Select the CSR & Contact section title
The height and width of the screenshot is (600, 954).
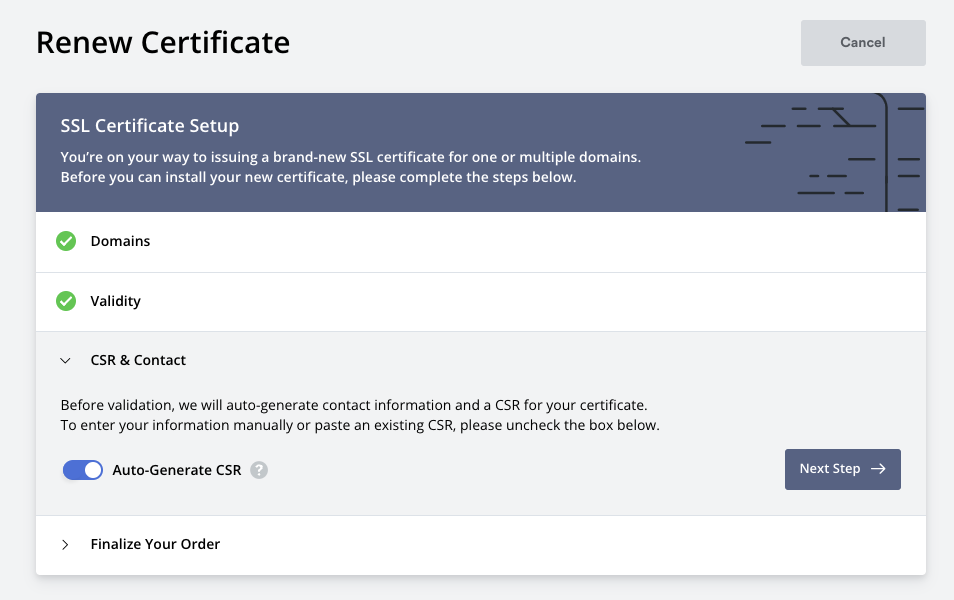point(138,360)
